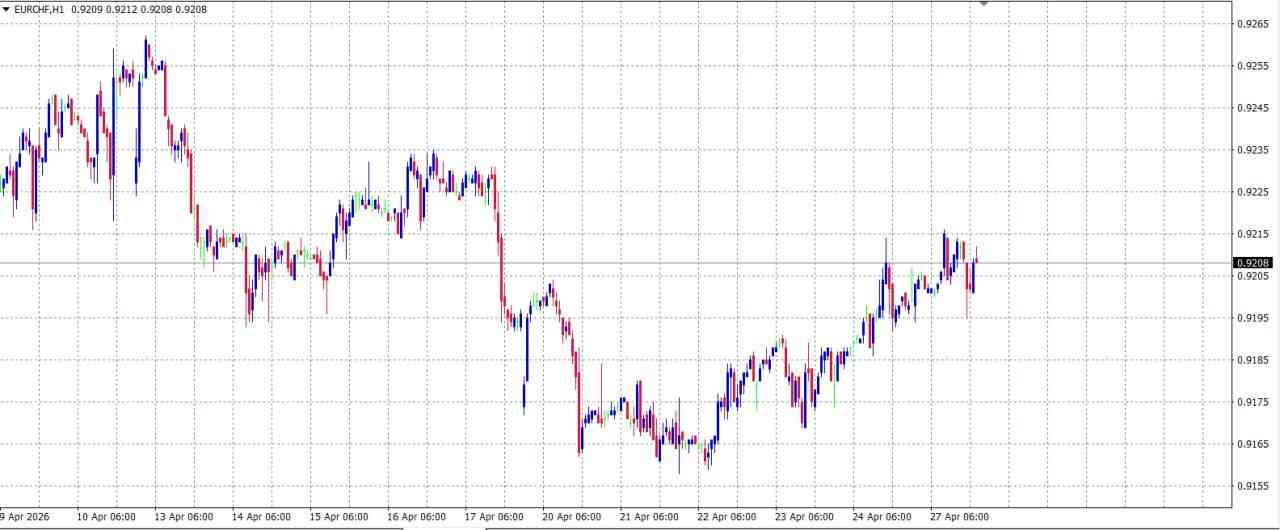Click the gray chart shift triangle marker

(984, 4)
